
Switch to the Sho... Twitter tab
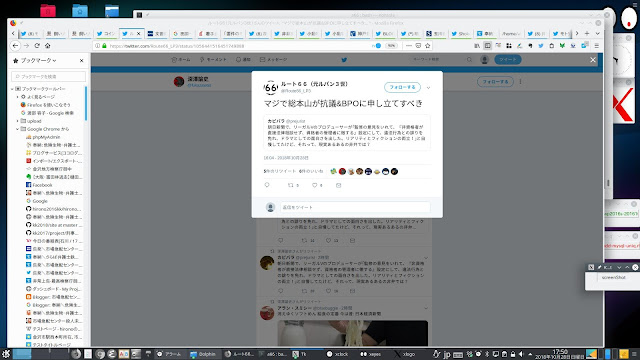(x=461, y=33)
